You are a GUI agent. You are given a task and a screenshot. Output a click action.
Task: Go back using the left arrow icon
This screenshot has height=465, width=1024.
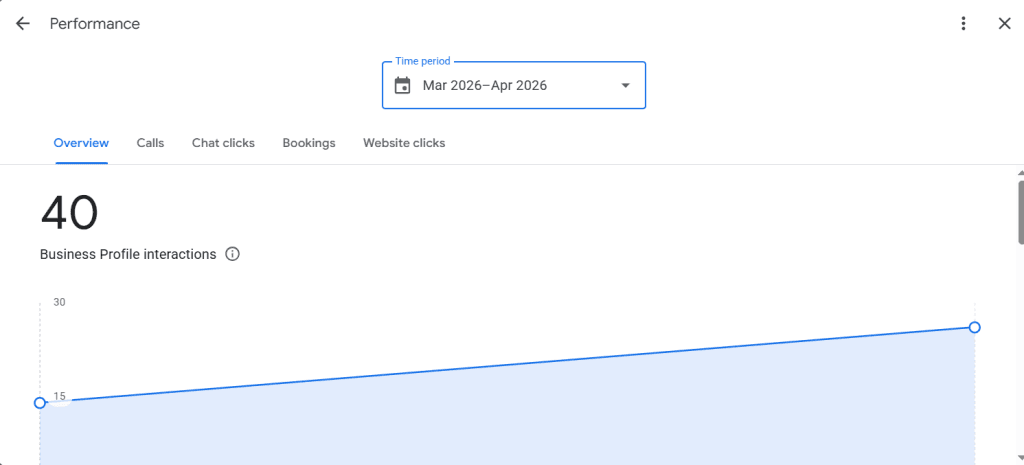[x=23, y=24]
